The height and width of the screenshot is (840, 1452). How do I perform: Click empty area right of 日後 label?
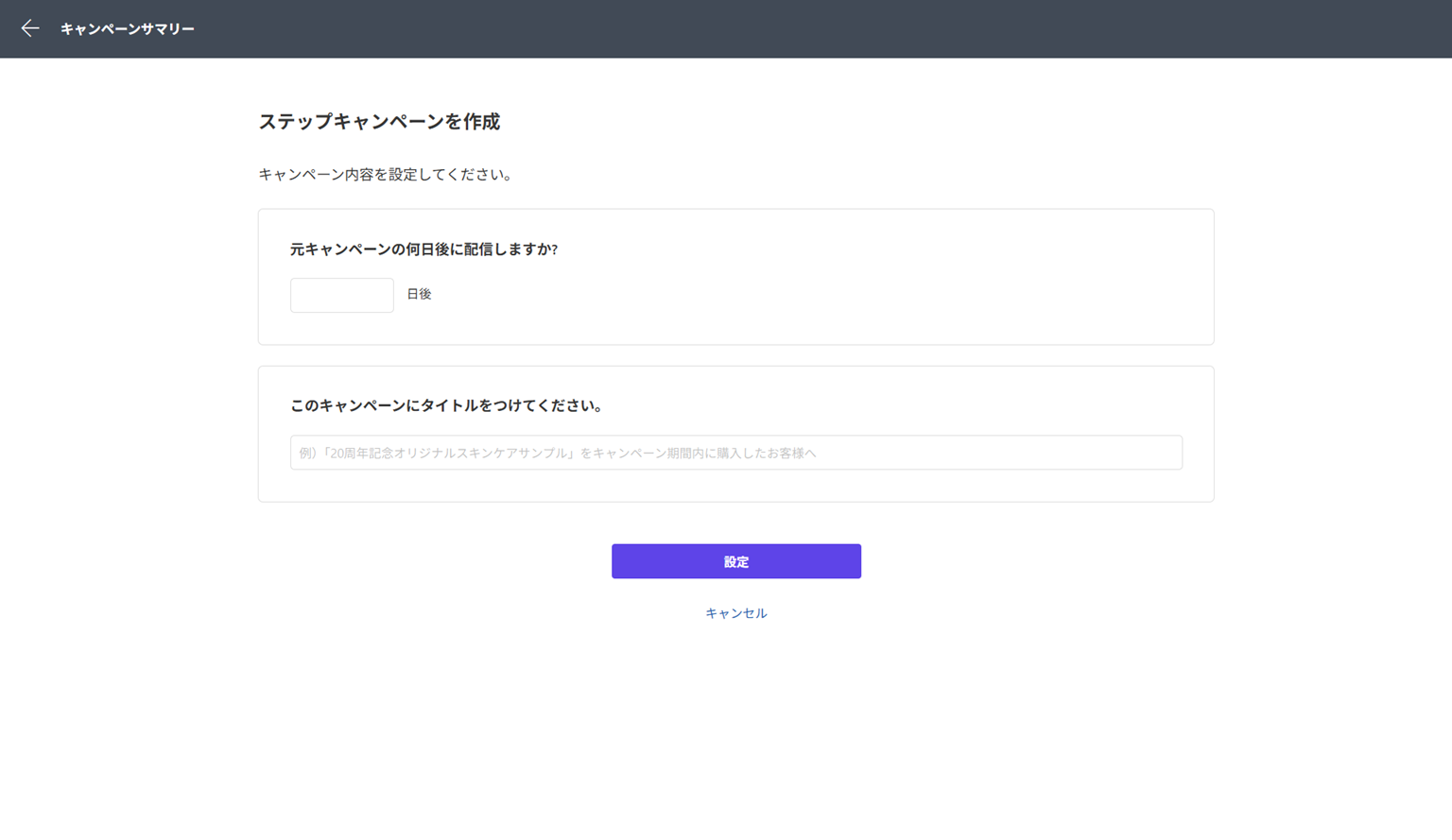click(756, 295)
